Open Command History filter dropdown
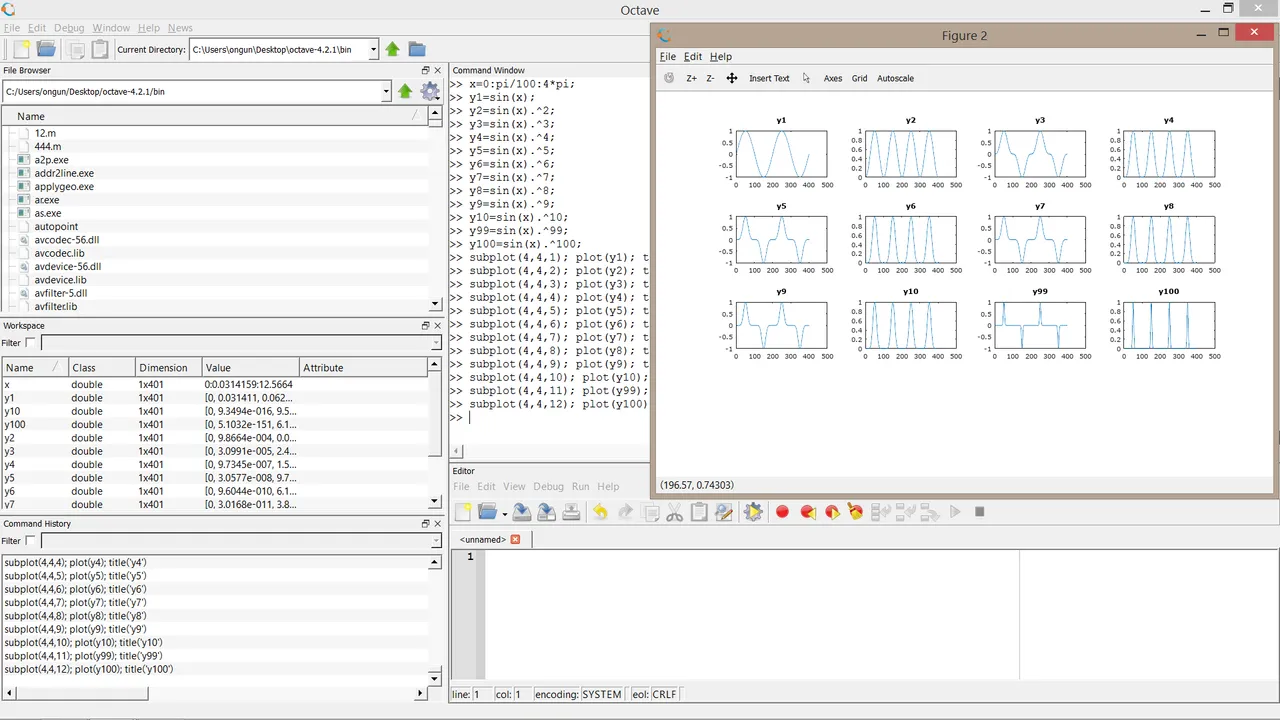1280x720 pixels. tap(435, 541)
